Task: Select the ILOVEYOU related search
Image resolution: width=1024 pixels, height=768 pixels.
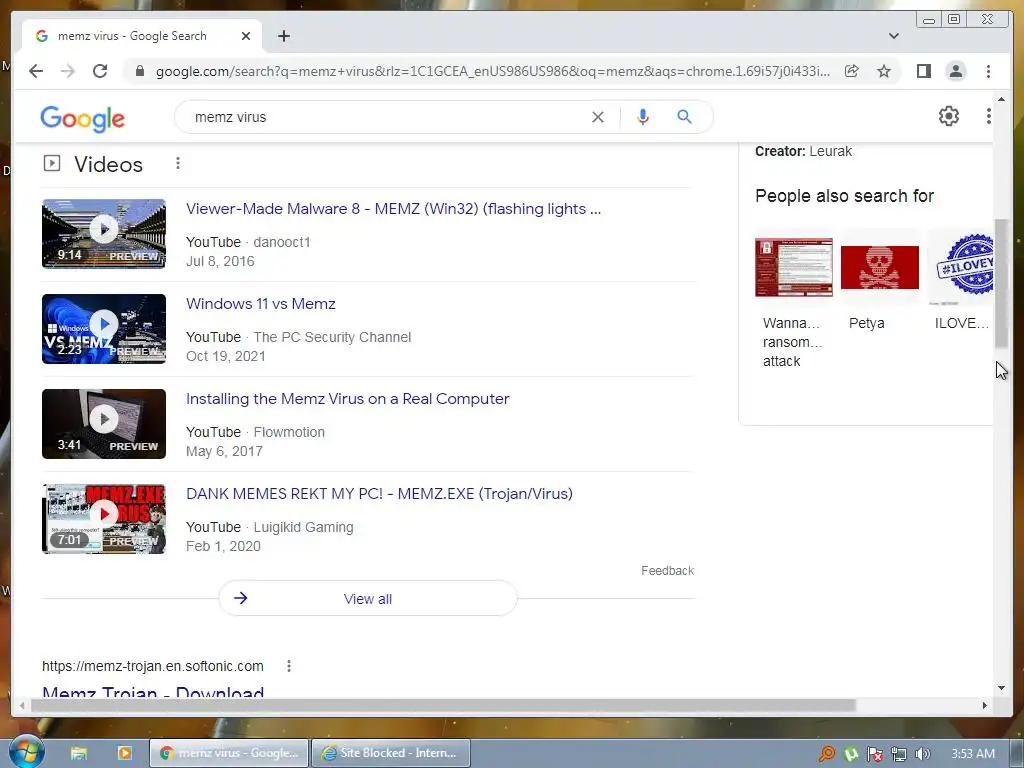Action: pos(962,283)
